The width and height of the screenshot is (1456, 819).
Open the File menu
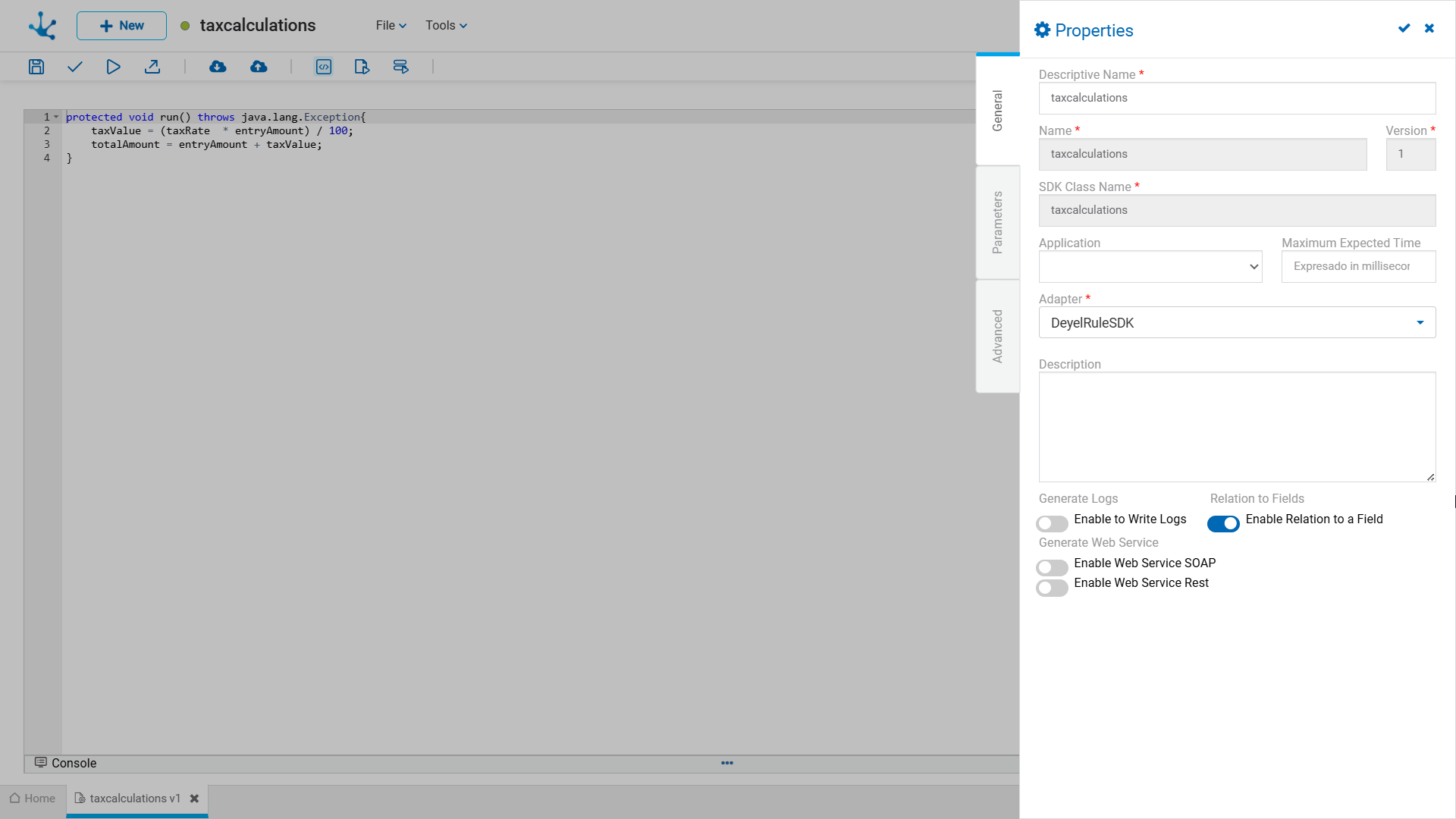pos(391,26)
